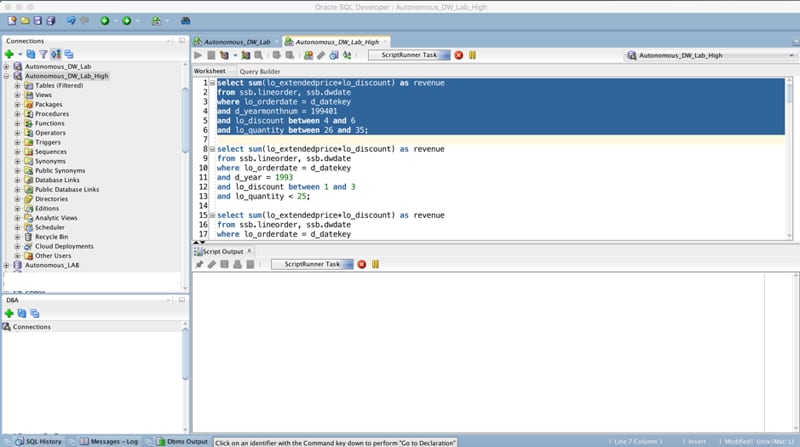Viewport: 800px width, 447px height.
Task: Click red cancel icon in worksheet toolbar
Action: pos(458,56)
